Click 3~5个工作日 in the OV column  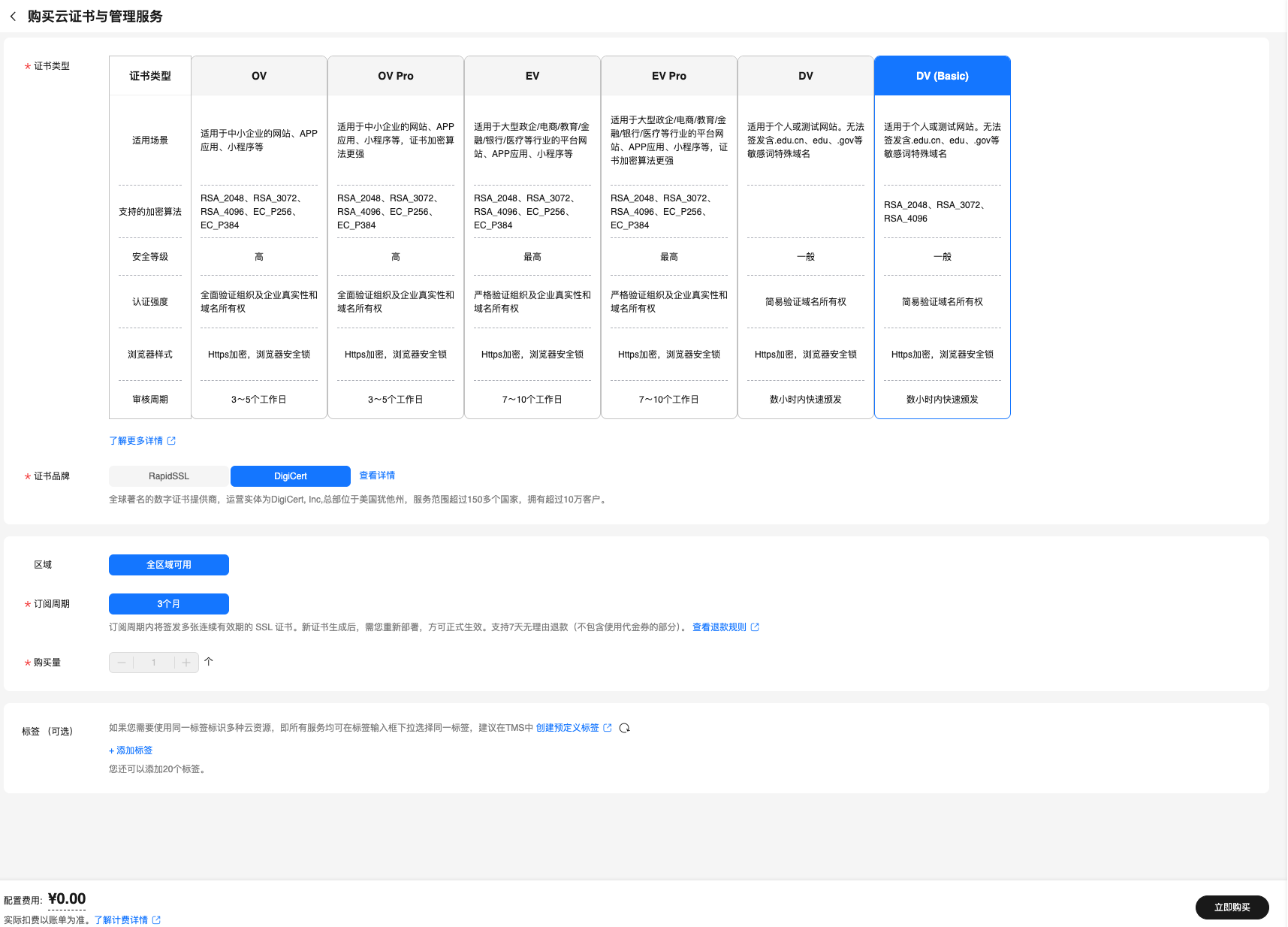tap(259, 400)
